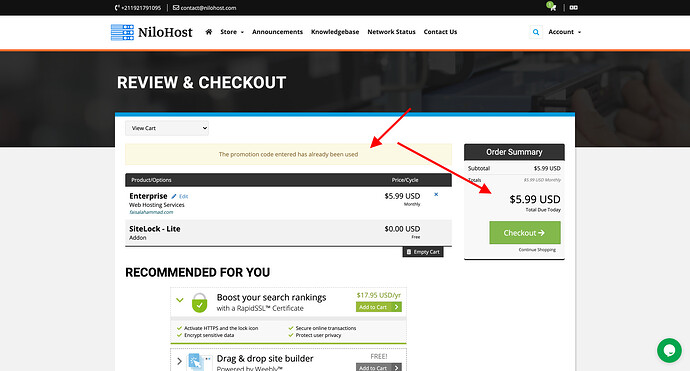Click the Price/Cycle column header
Image resolution: width=690 pixels, height=371 pixels.
point(405,180)
